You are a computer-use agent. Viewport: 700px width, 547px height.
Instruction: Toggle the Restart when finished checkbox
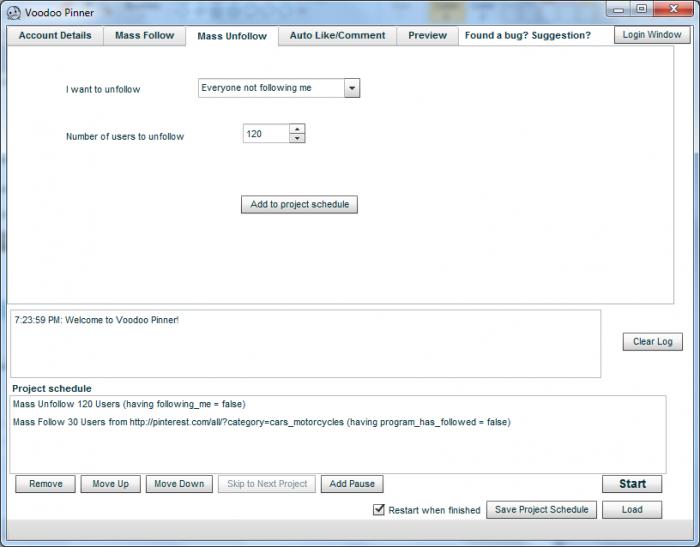pos(379,509)
